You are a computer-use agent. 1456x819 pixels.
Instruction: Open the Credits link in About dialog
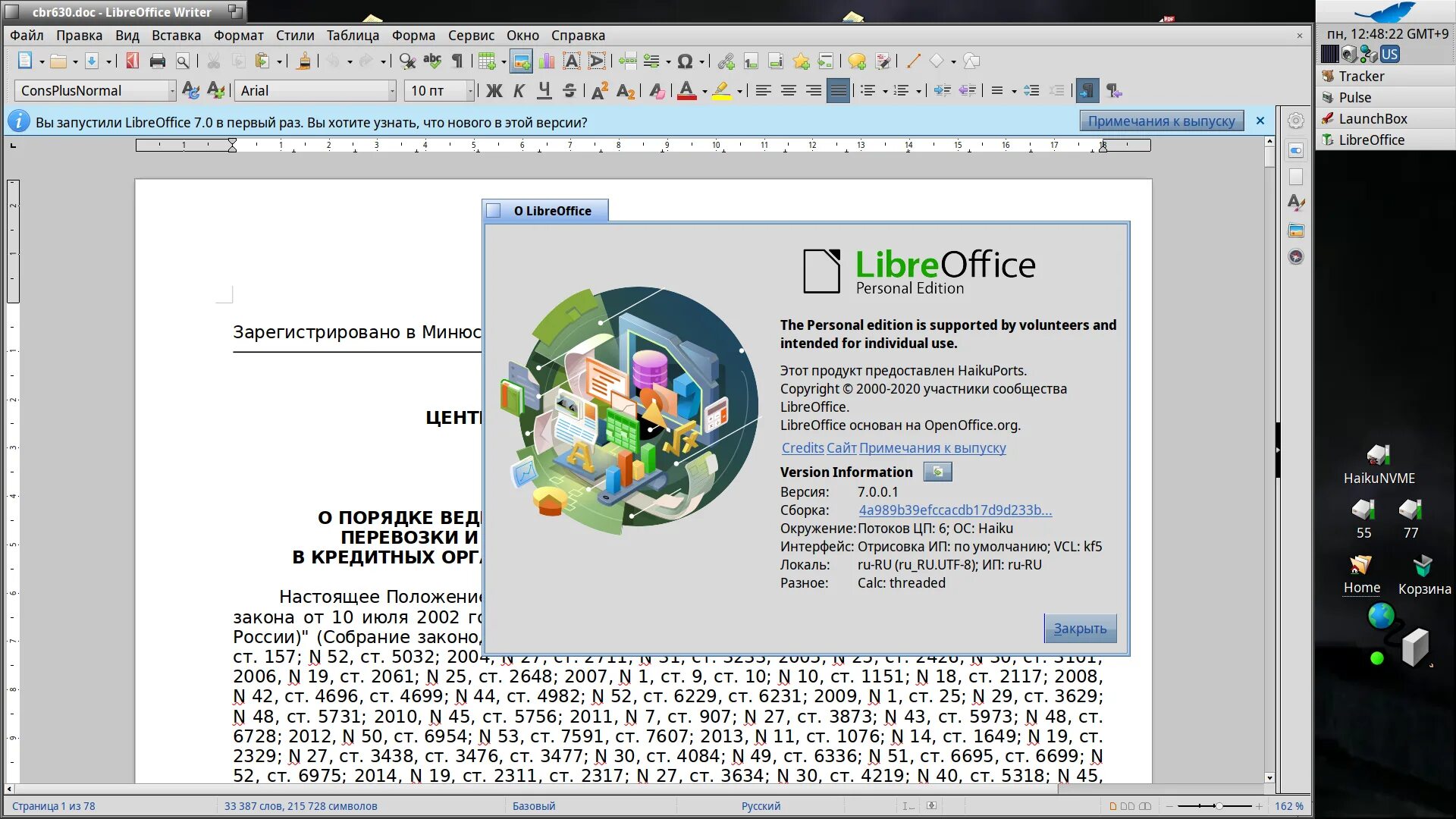pyautogui.click(x=802, y=448)
